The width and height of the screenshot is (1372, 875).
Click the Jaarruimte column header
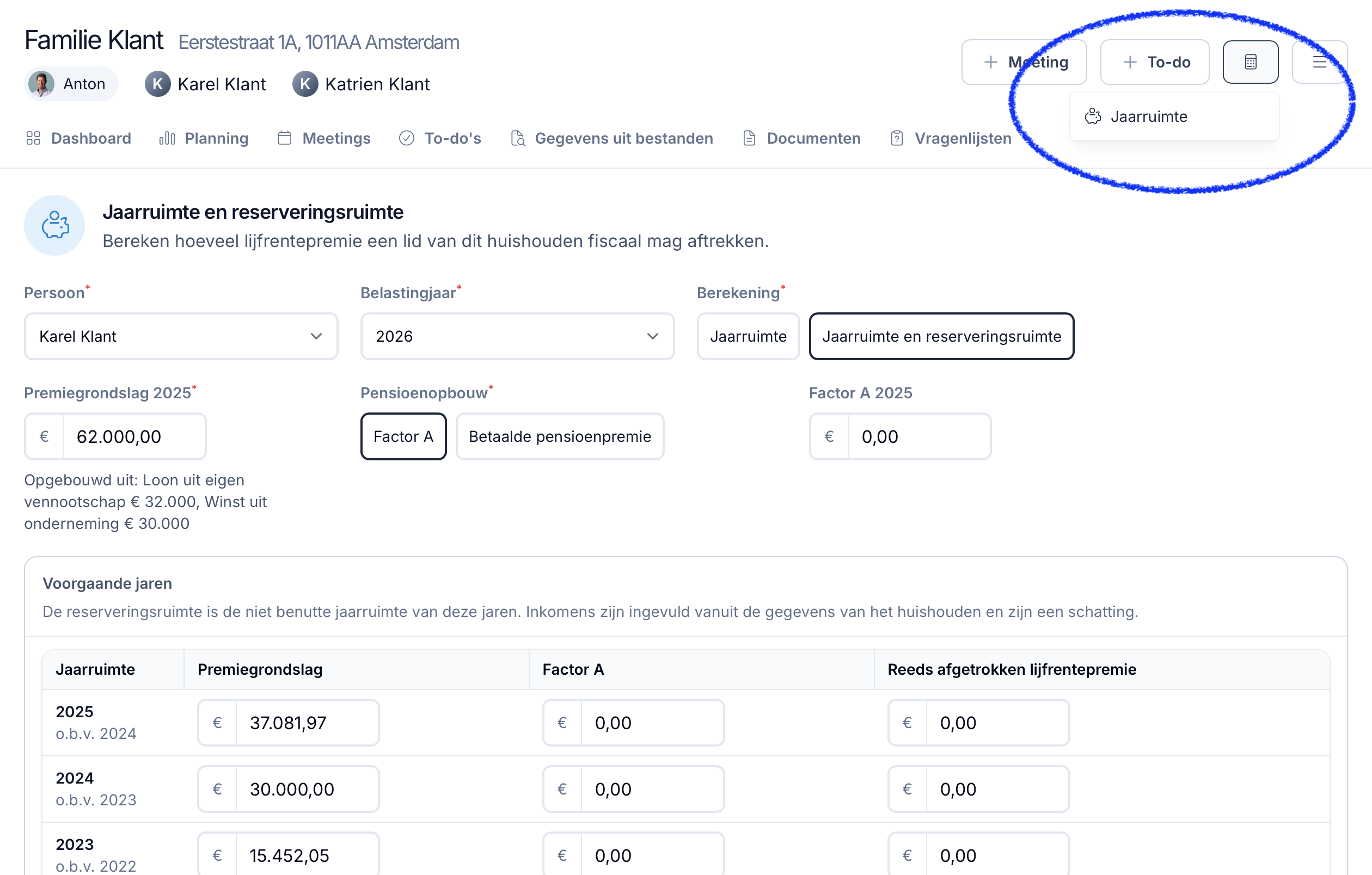click(x=95, y=669)
